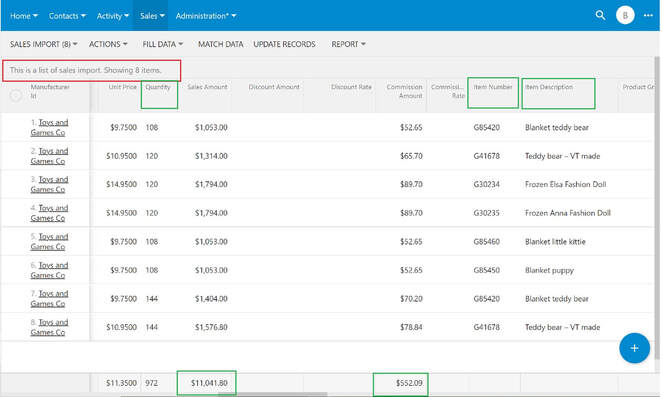The image size is (662, 397).
Task: Open row 4 Toys and Games Co link
Action: (x=49, y=213)
